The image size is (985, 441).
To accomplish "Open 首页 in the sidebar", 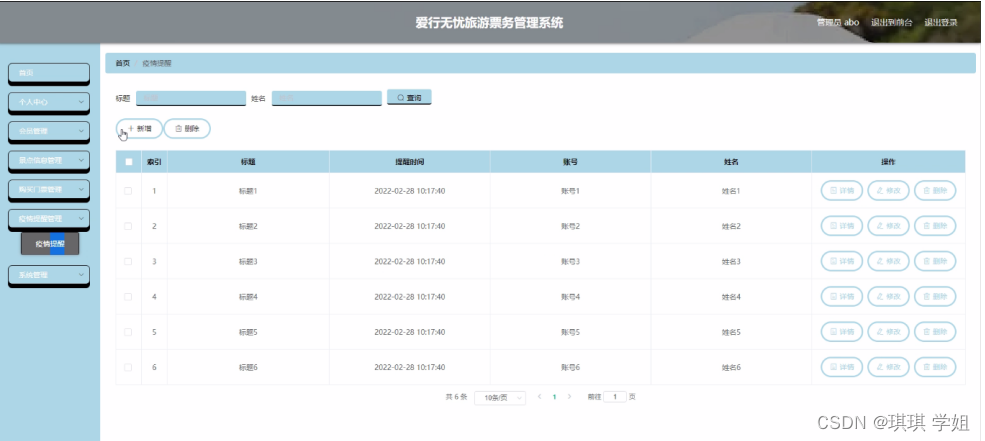I will coord(49,73).
